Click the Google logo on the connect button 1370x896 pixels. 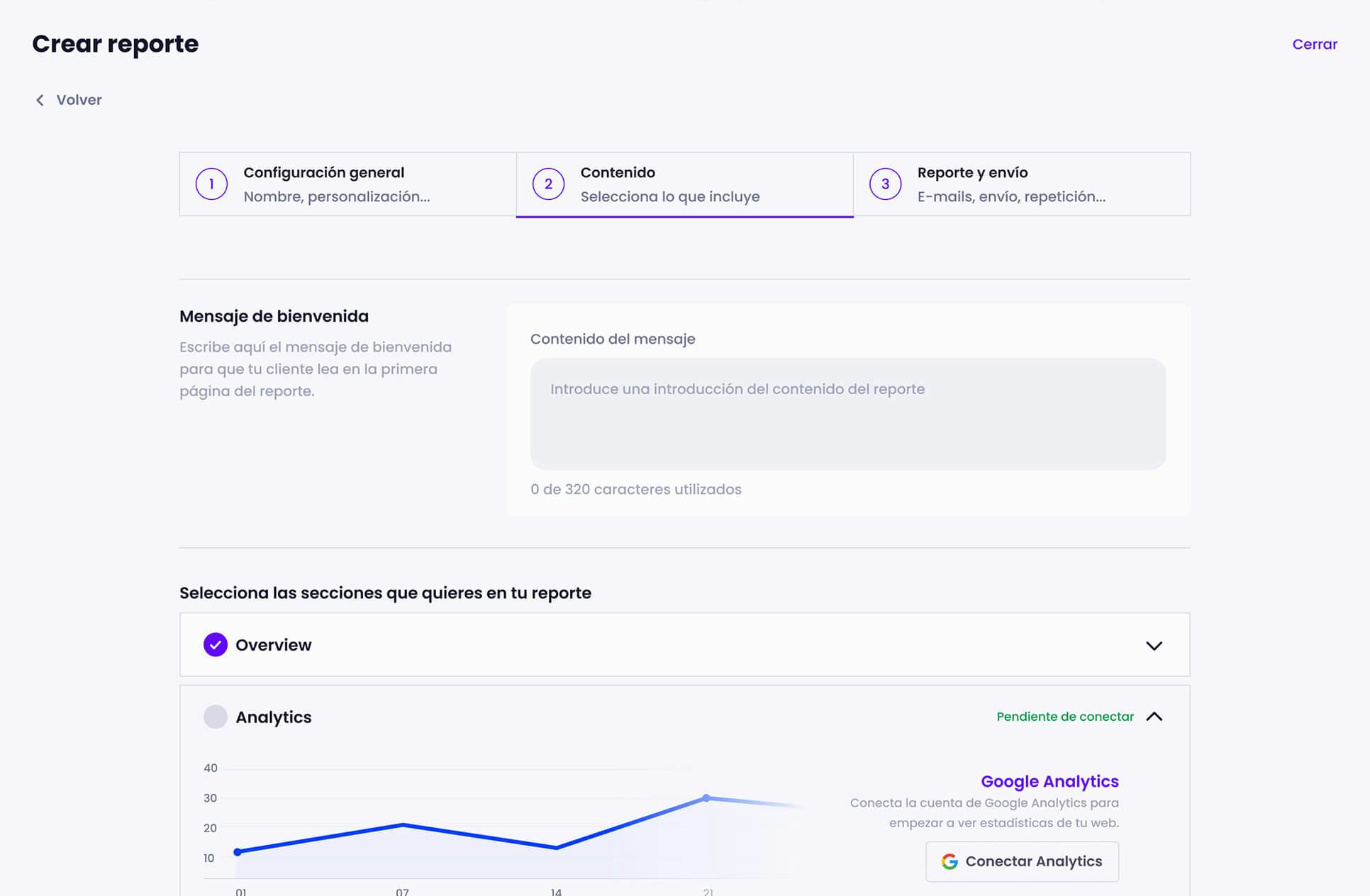949,861
